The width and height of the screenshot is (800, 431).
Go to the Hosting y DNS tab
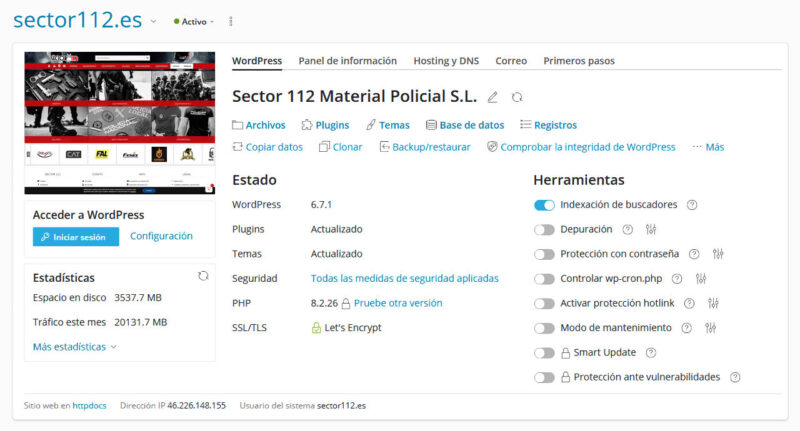pyautogui.click(x=446, y=61)
